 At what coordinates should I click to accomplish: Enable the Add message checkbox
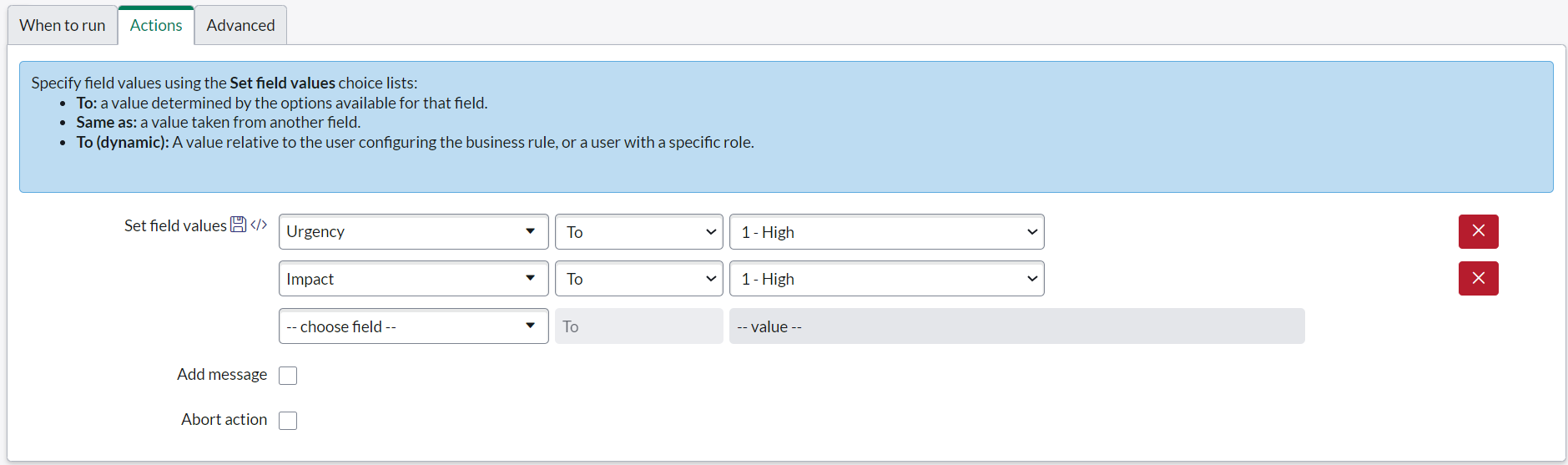point(288,376)
